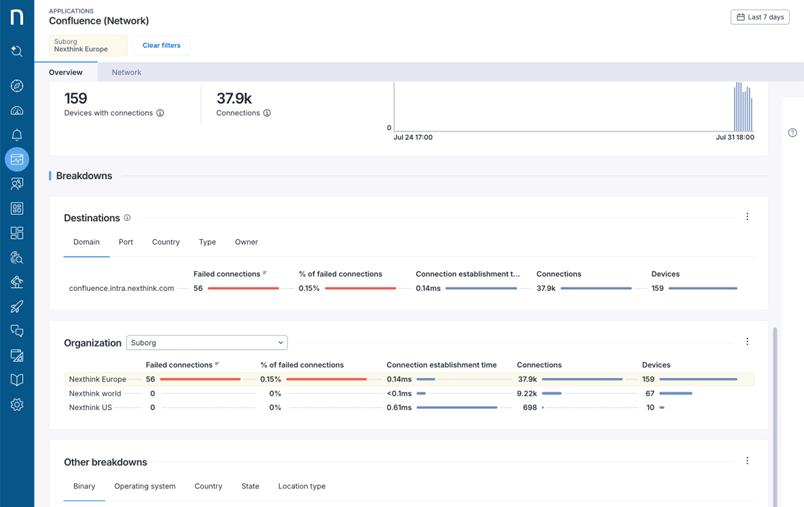Open Other breakdowns three-dot menu
Image resolution: width=804 pixels, height=507 pixels.
point(747,461)
